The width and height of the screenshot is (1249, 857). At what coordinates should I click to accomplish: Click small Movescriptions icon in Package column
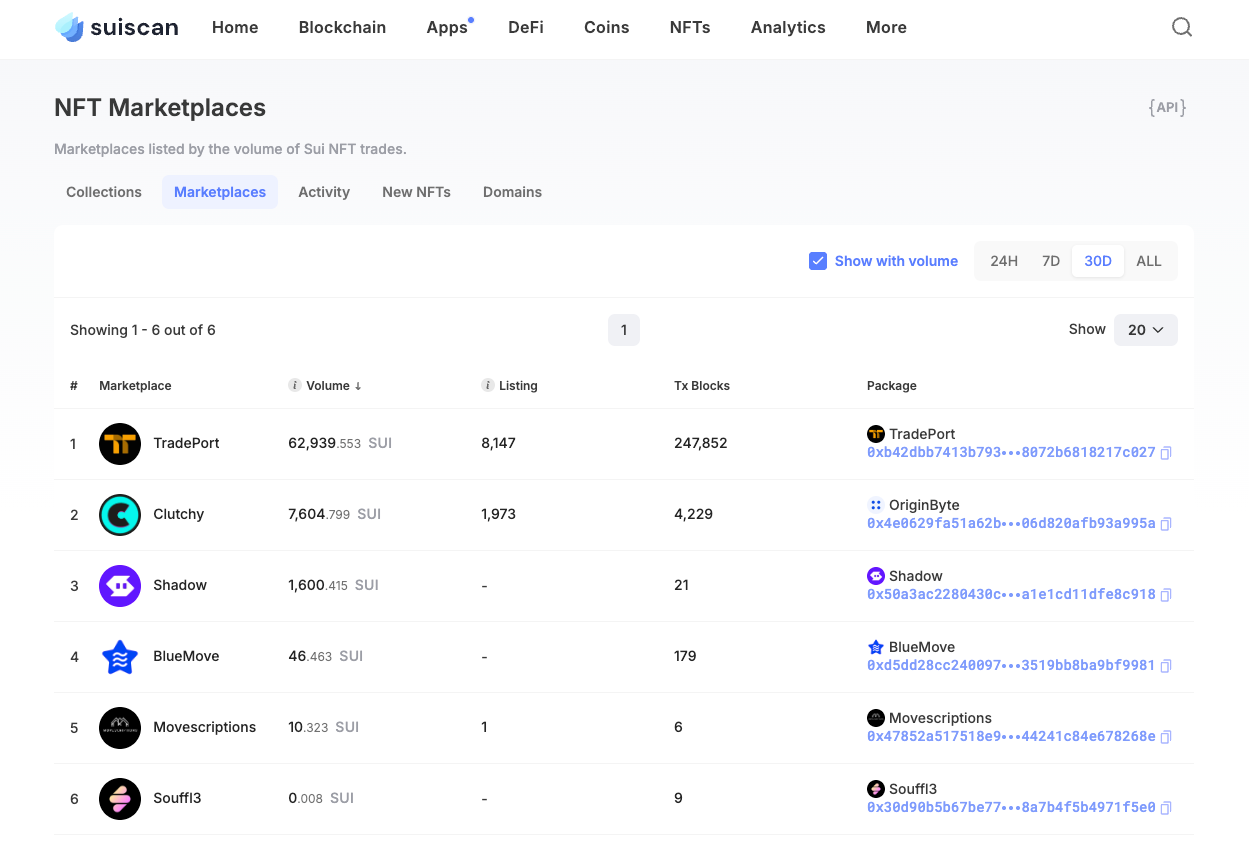876,718
